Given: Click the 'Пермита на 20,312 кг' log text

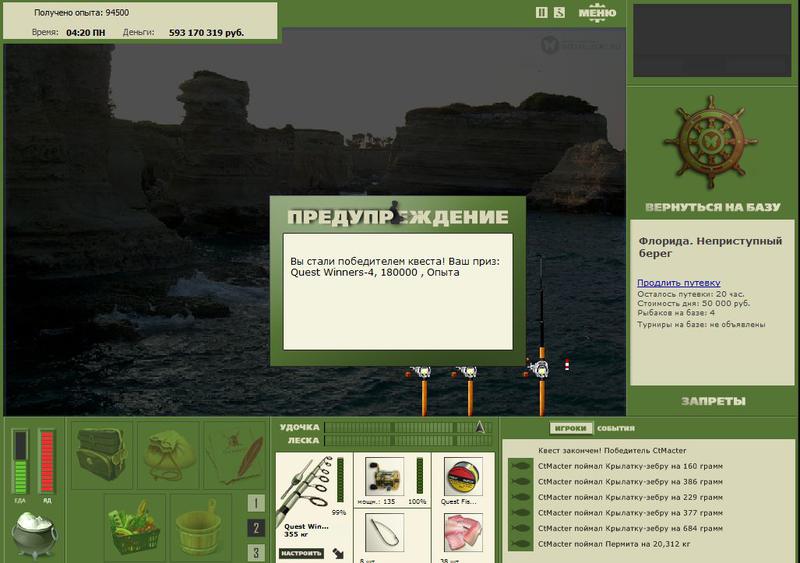Looking at the screenshot, I should [x=648, y=544].
